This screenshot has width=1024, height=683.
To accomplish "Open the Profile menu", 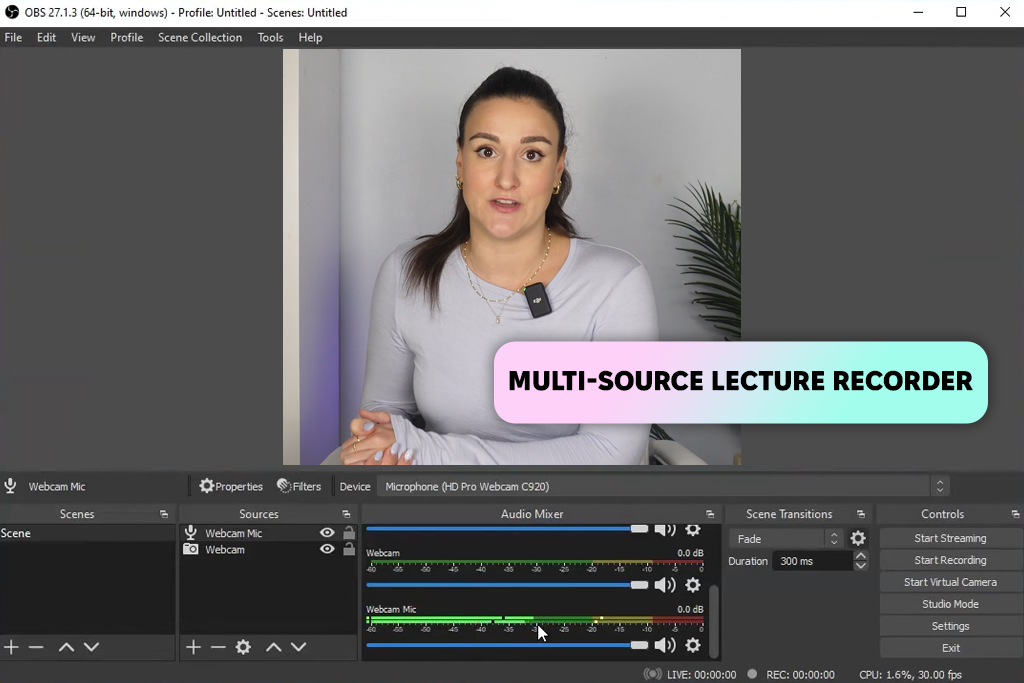I will (x=127, y=37).
